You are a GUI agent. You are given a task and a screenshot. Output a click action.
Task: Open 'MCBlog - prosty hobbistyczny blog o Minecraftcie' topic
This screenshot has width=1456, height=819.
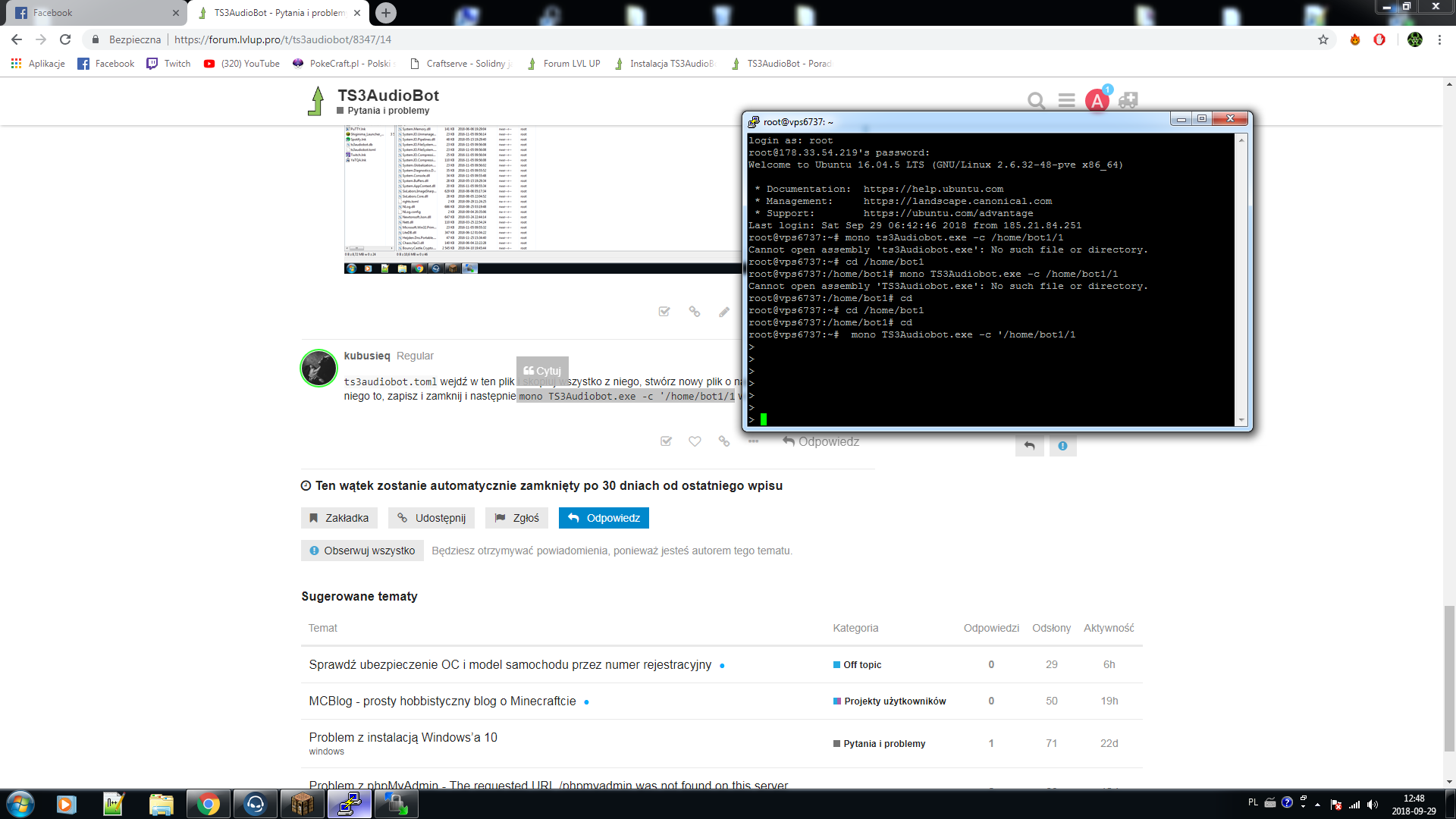click(442, 701)
